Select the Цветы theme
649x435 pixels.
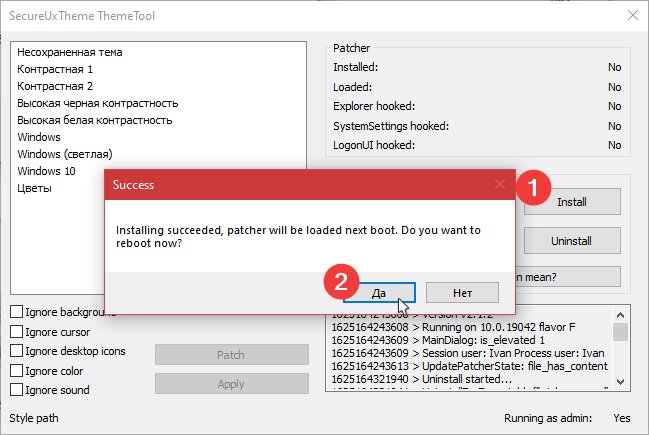(x=34, y=188)
